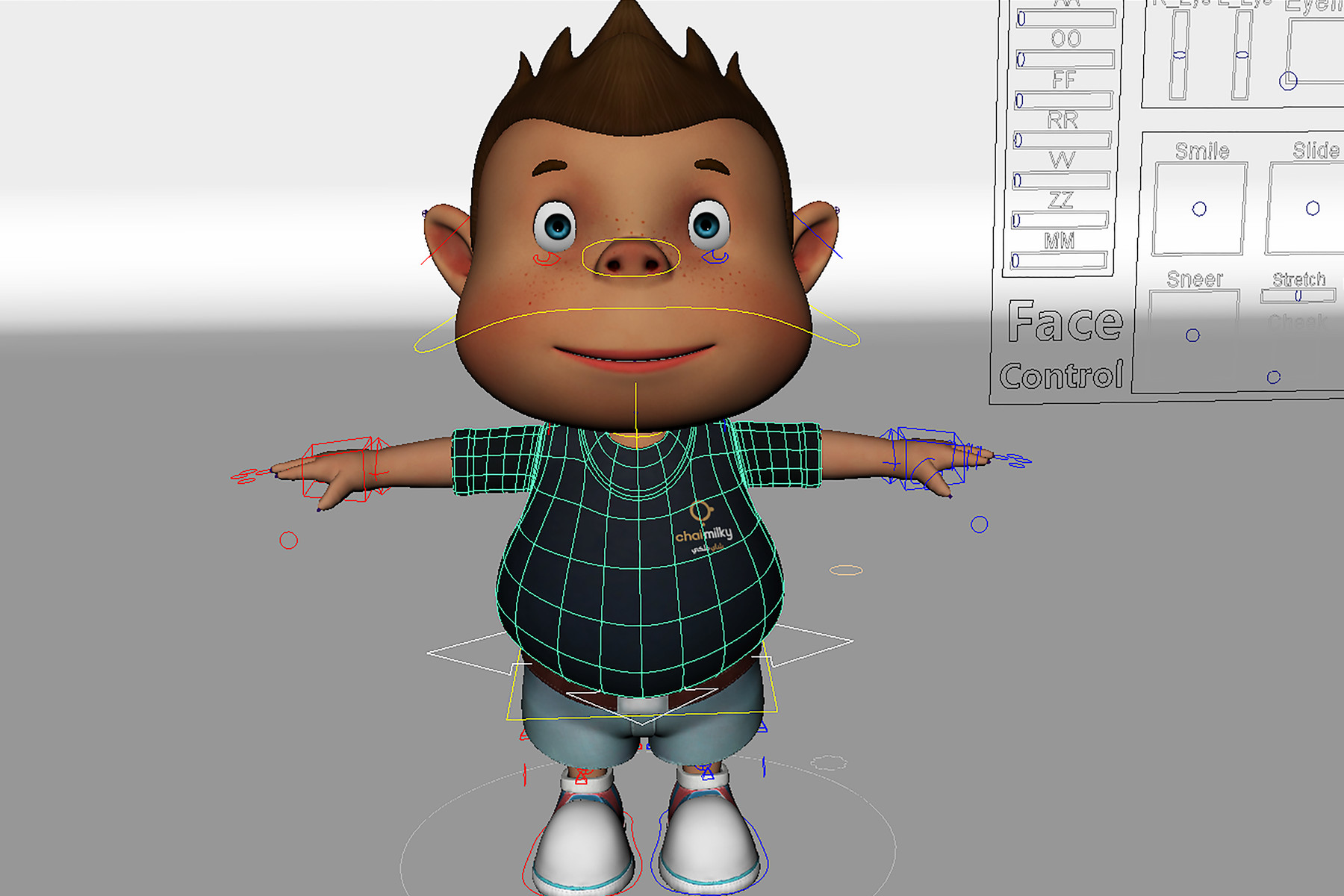This screenshot has width=1344, height=896.
Task: Click the AA phoneme slider control
Action: pyautogui.click(x=1021, y=18)
